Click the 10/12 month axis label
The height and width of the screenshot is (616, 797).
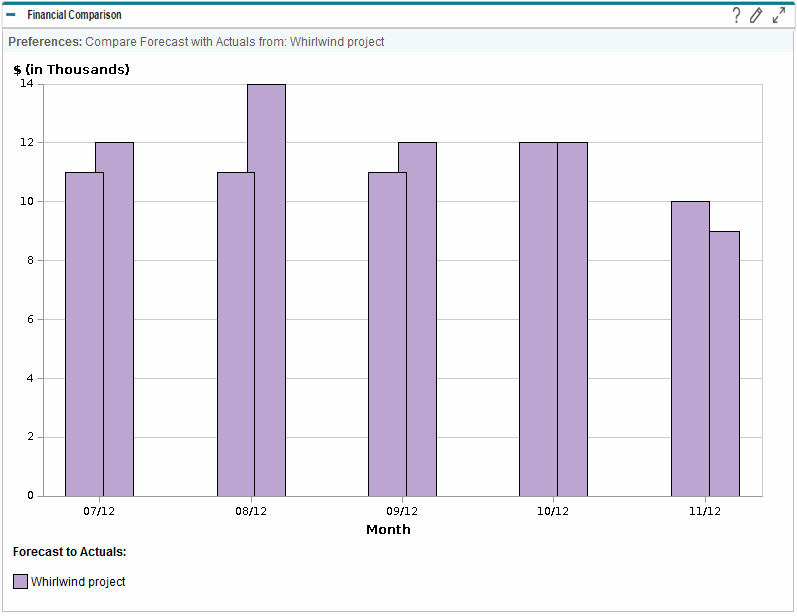pyautogui.click(x=553, y=511)
